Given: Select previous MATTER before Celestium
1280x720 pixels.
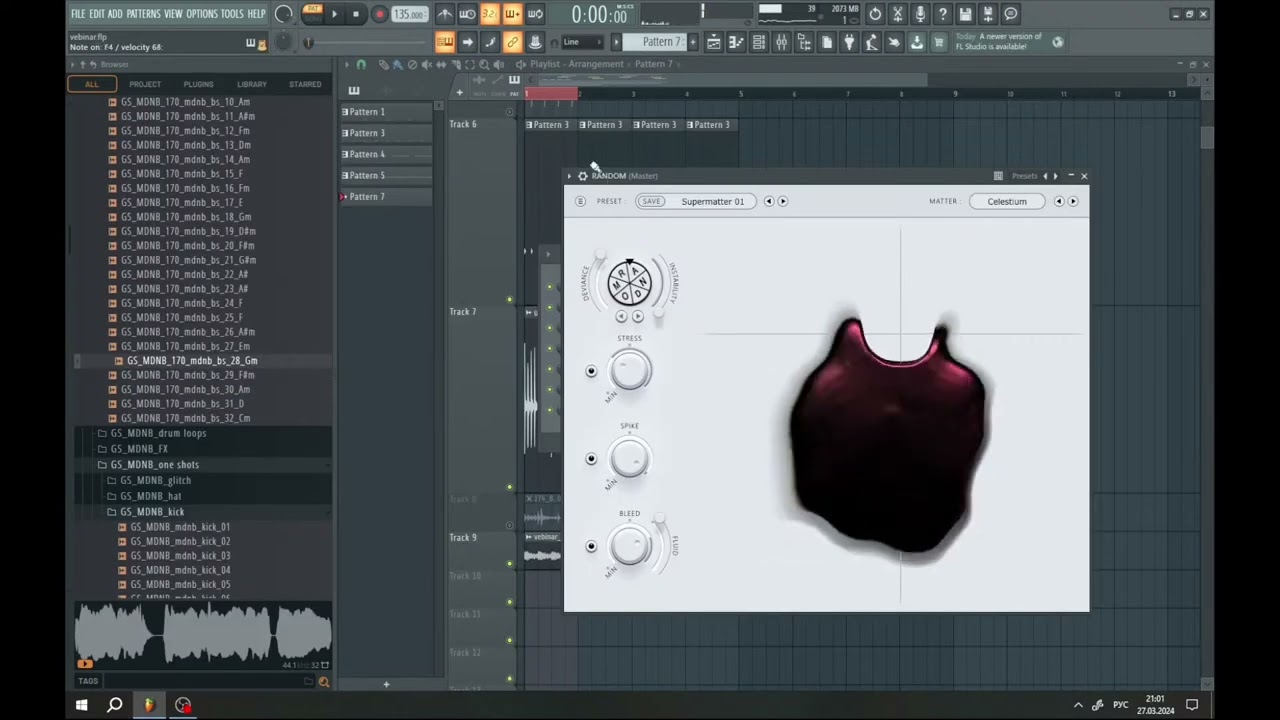Looking at the screenshot, I should (x=1059, y=201).
